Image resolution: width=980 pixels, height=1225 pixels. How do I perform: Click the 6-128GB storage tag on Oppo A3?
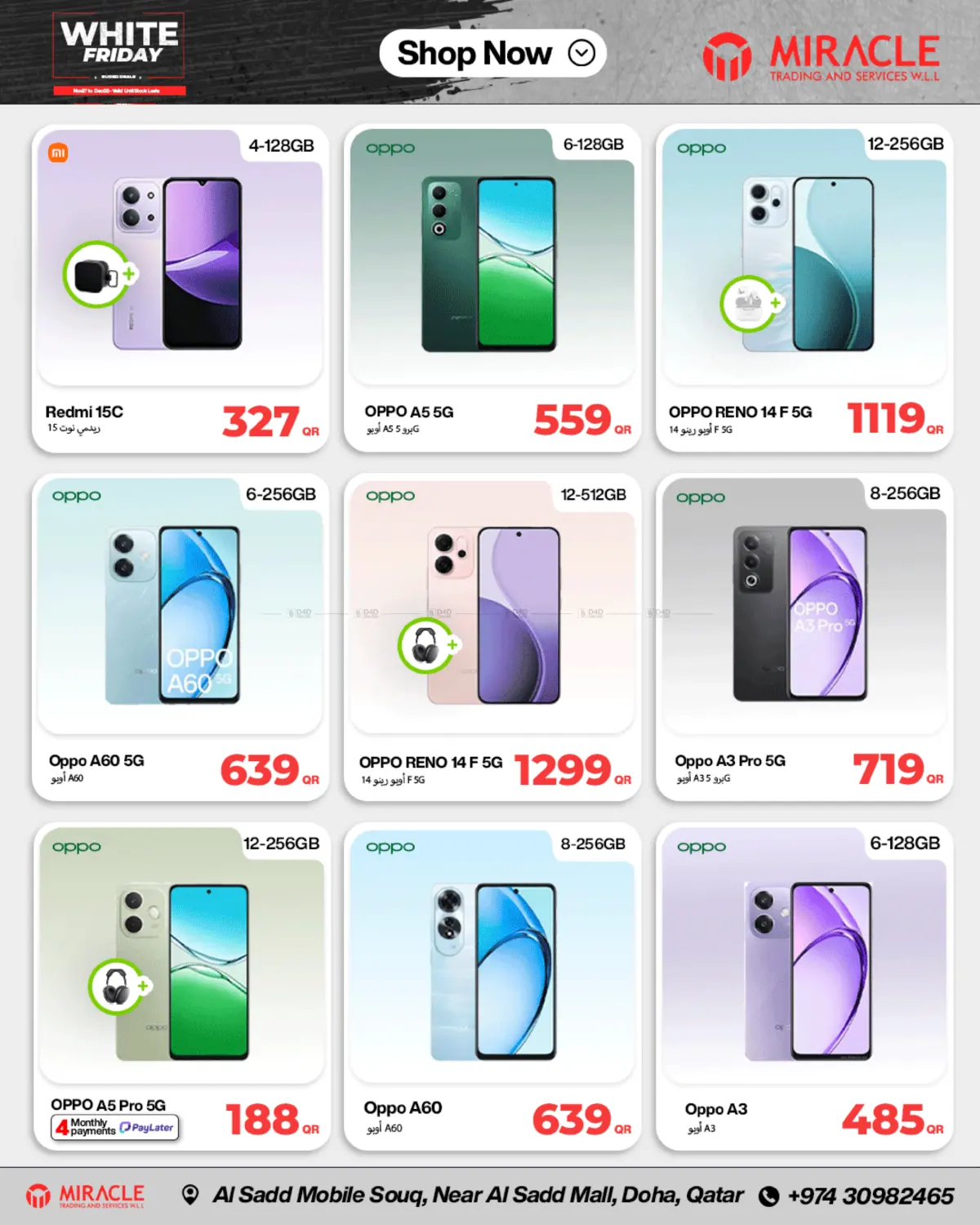tap(905, 843)
